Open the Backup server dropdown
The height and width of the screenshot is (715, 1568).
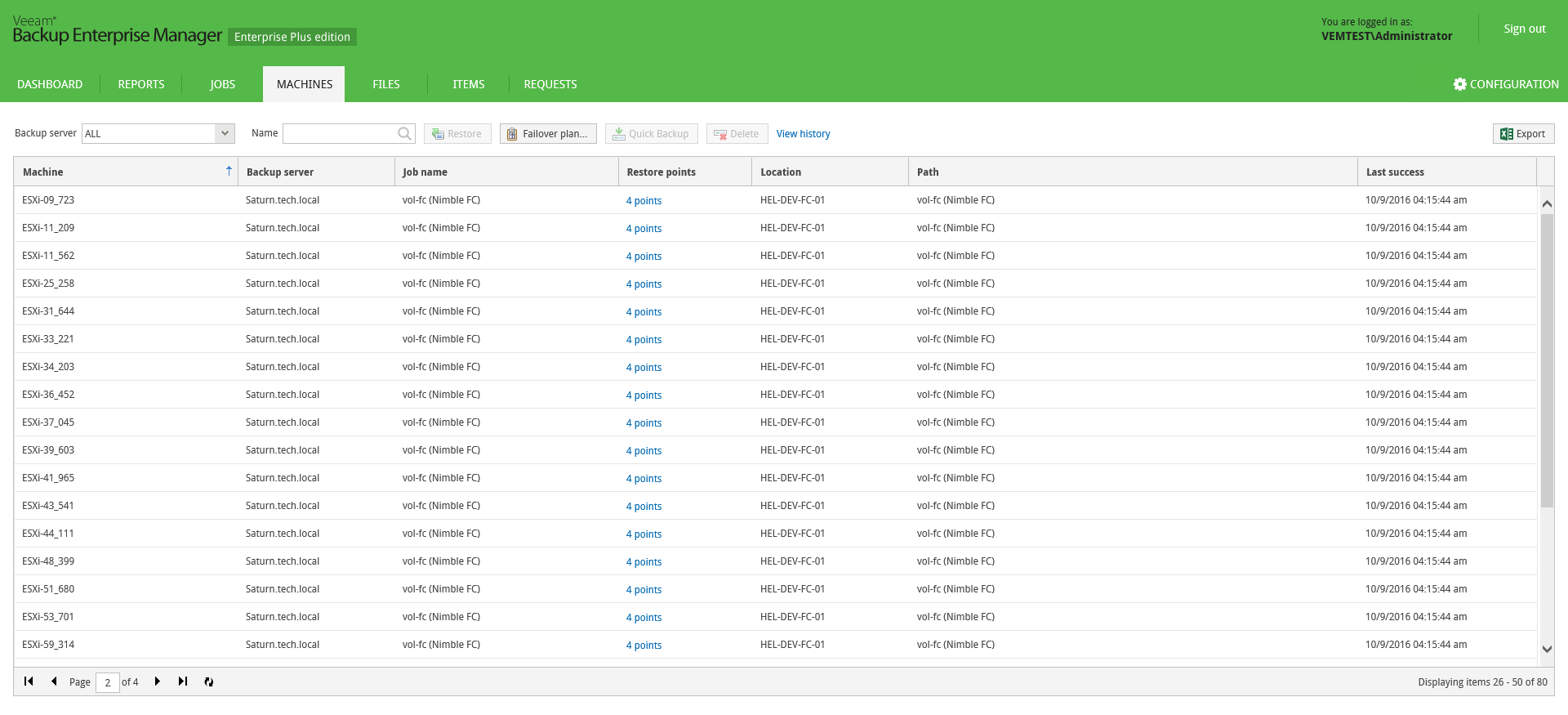click(x=225, y=133)
